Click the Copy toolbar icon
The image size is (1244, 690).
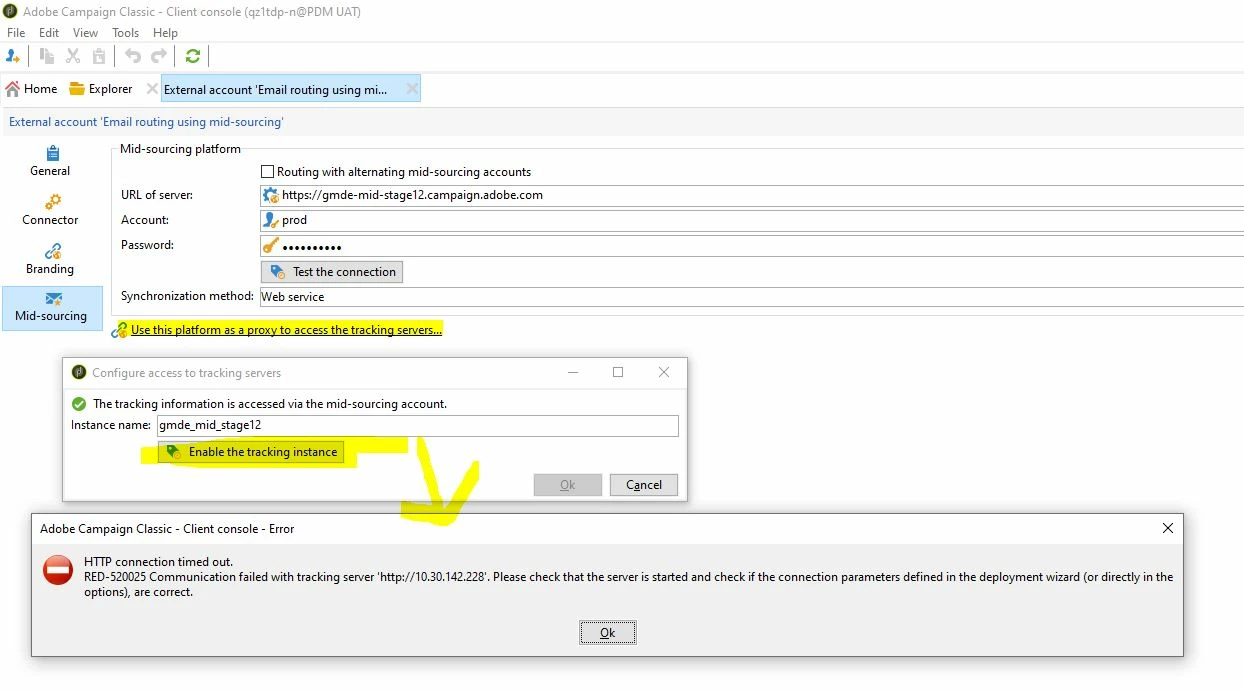pyautogui.click(x=47, y=57)
